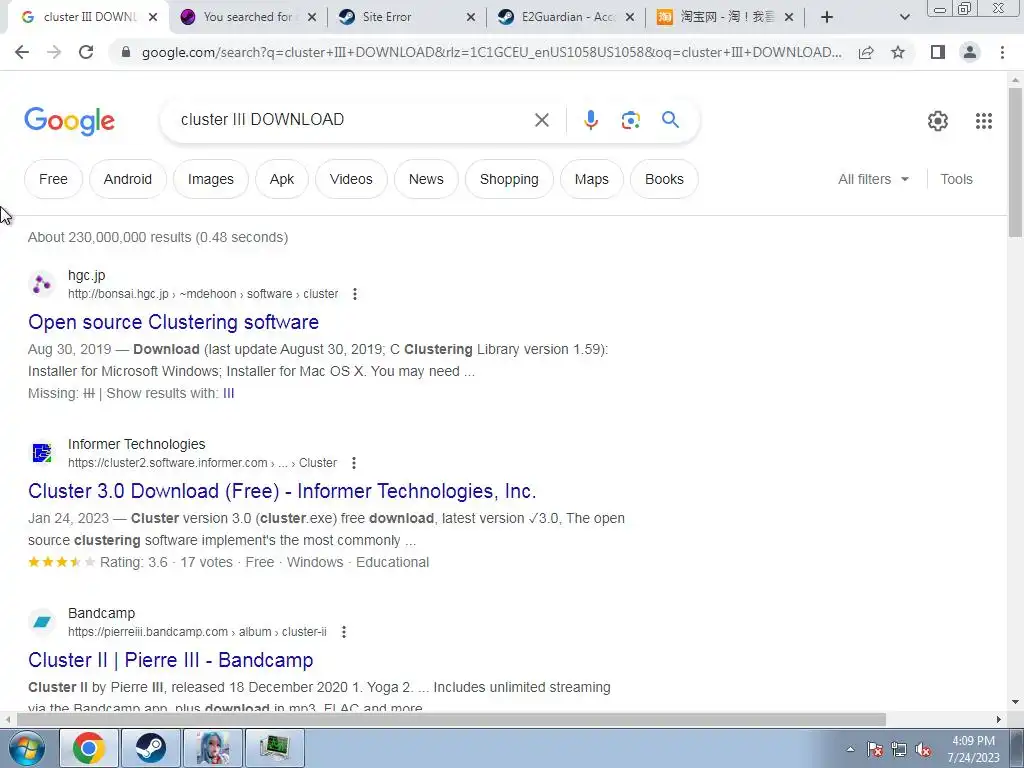This screenshot has height=768, width=1024.
Task: Show hidden system tray icons
Action: click(850, 749)
